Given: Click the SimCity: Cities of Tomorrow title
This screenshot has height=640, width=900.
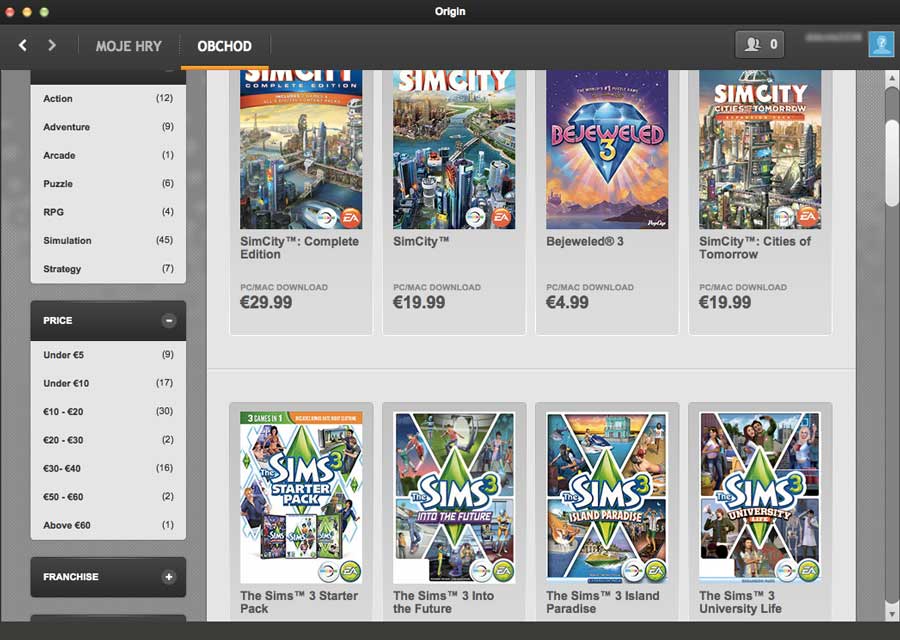Looking at the screenshot, I should click(x=755, y=248).
